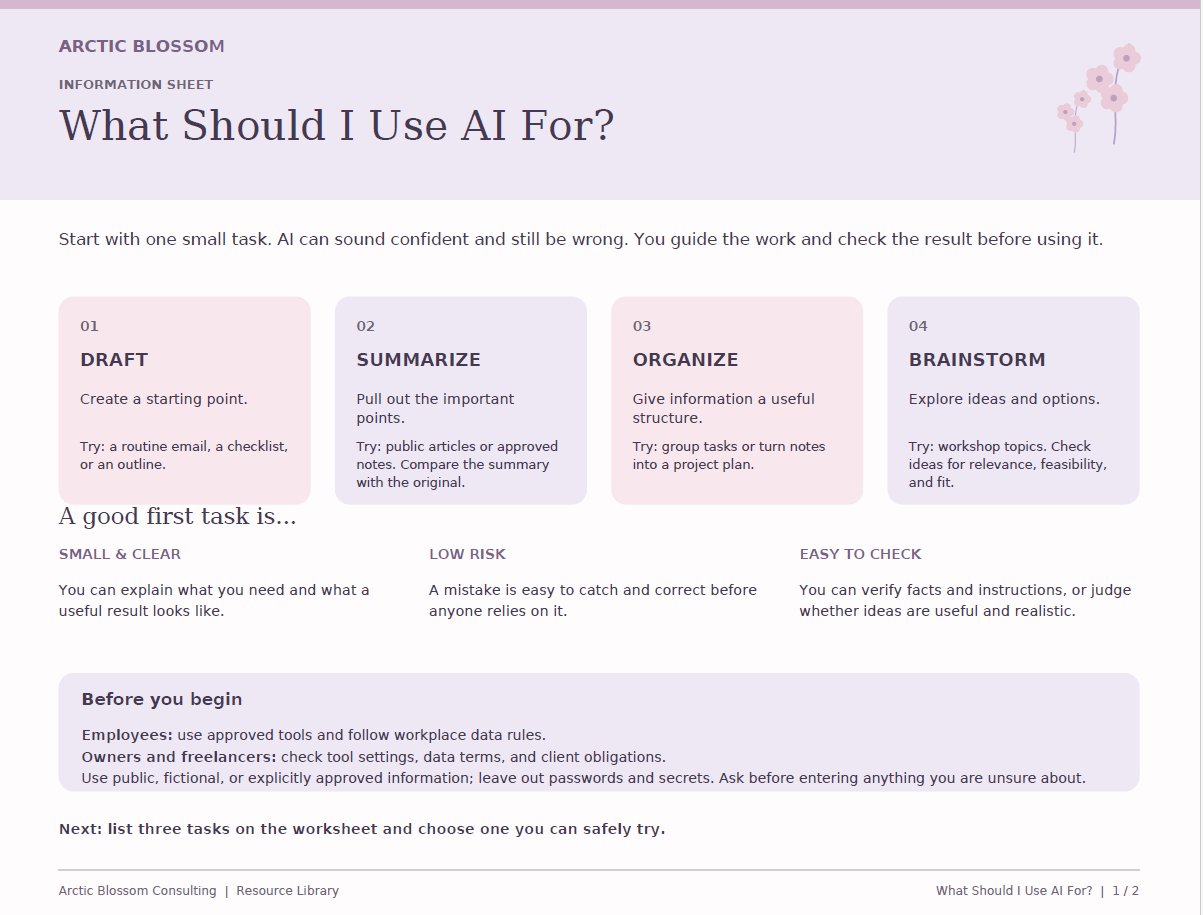Viewport: 1203px width, 915px height.
Task: Click the text You can verify facts and instructions
Action: [965, 600]
